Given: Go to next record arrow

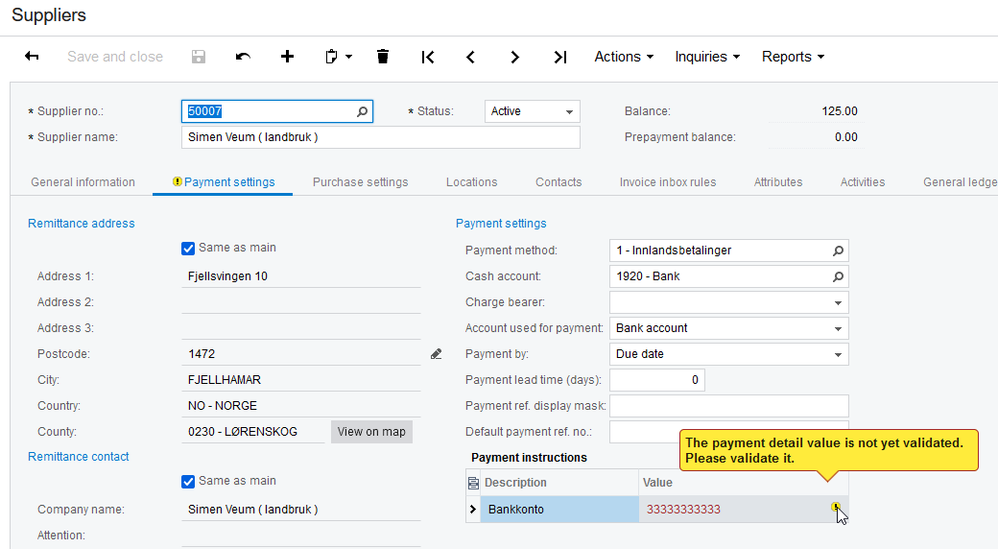Looking at the screenshot, I should (515, 57).
